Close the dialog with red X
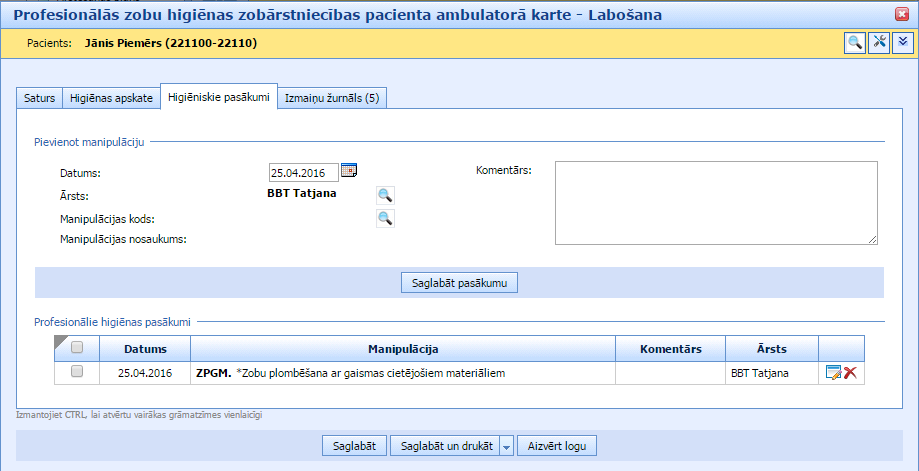 [903, 14]
